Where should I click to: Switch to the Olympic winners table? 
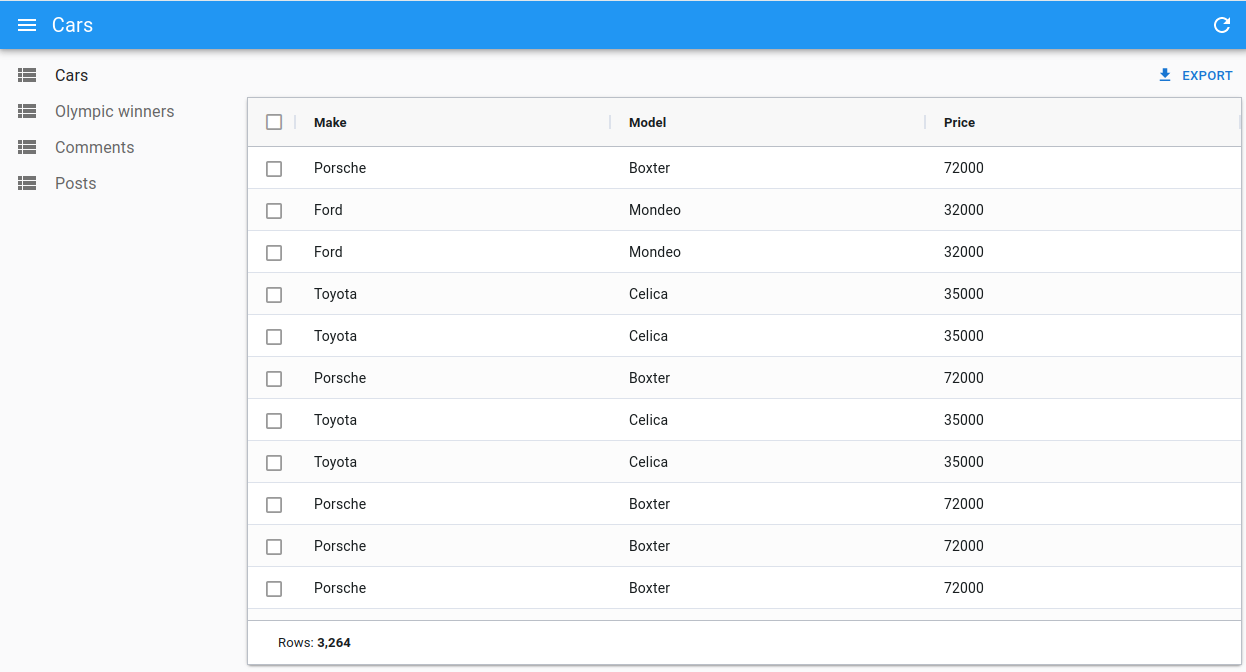click(x=114, y=111)
